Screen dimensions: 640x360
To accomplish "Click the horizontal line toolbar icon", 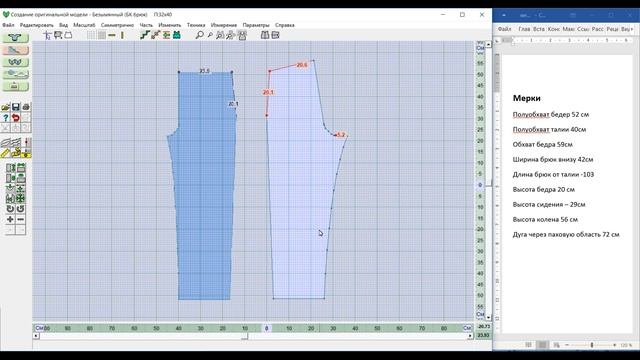I will 111,35.
